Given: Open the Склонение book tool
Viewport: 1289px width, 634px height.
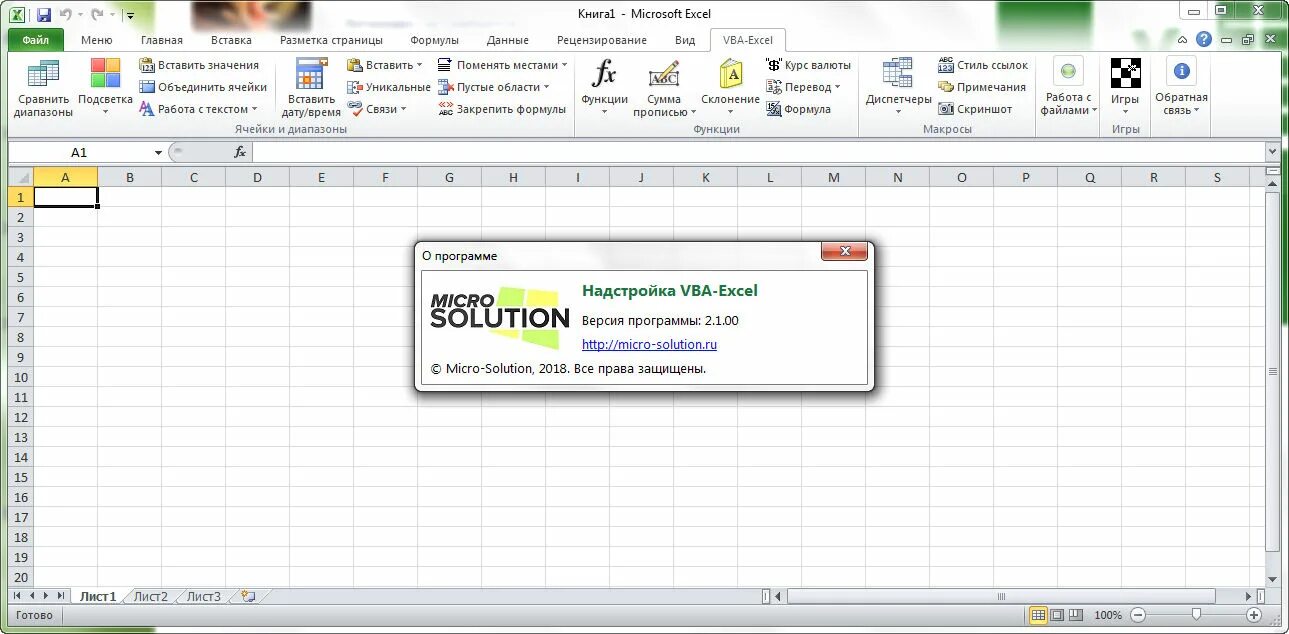Looking at the screenshot, I should click(x=730, y=88).
